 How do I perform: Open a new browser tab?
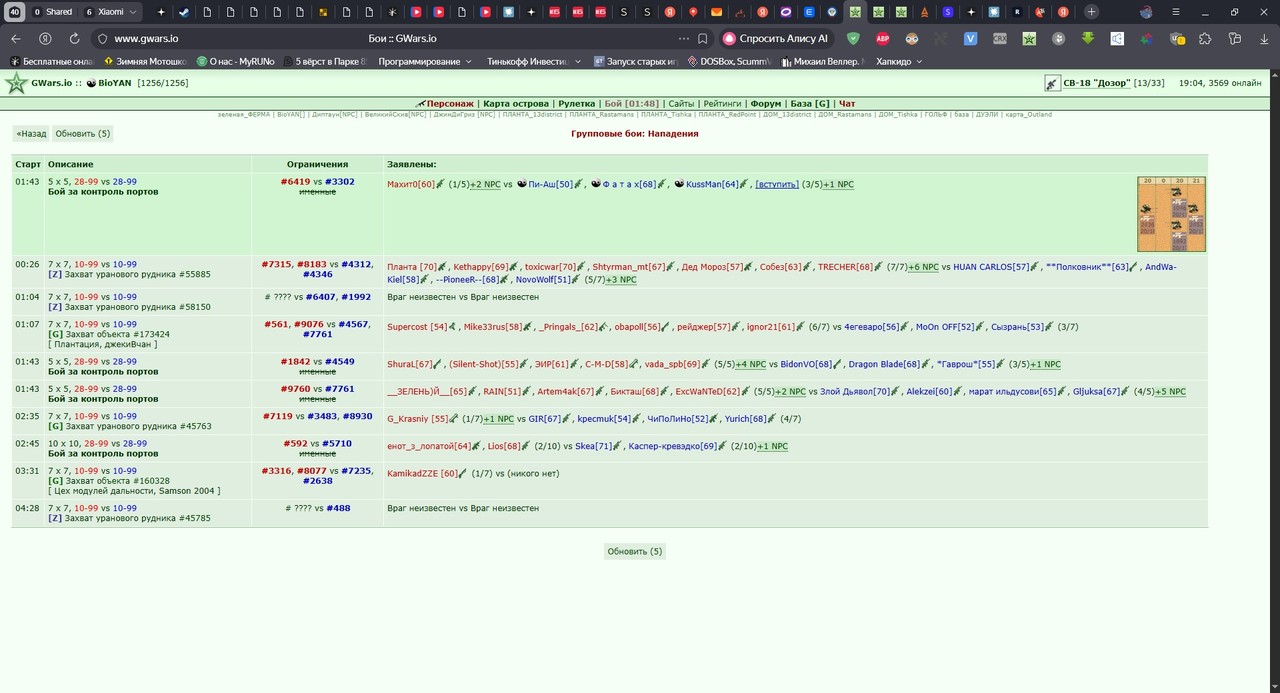[1091, 12]
